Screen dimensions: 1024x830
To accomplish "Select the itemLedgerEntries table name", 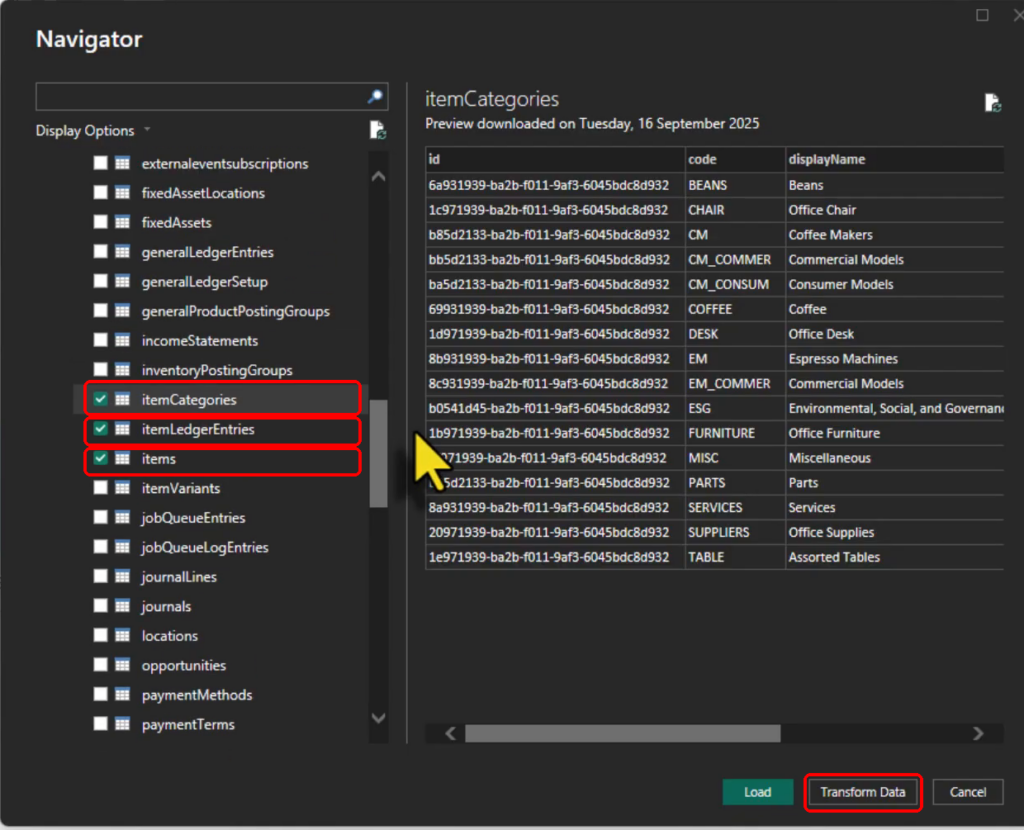I will 198,429.
